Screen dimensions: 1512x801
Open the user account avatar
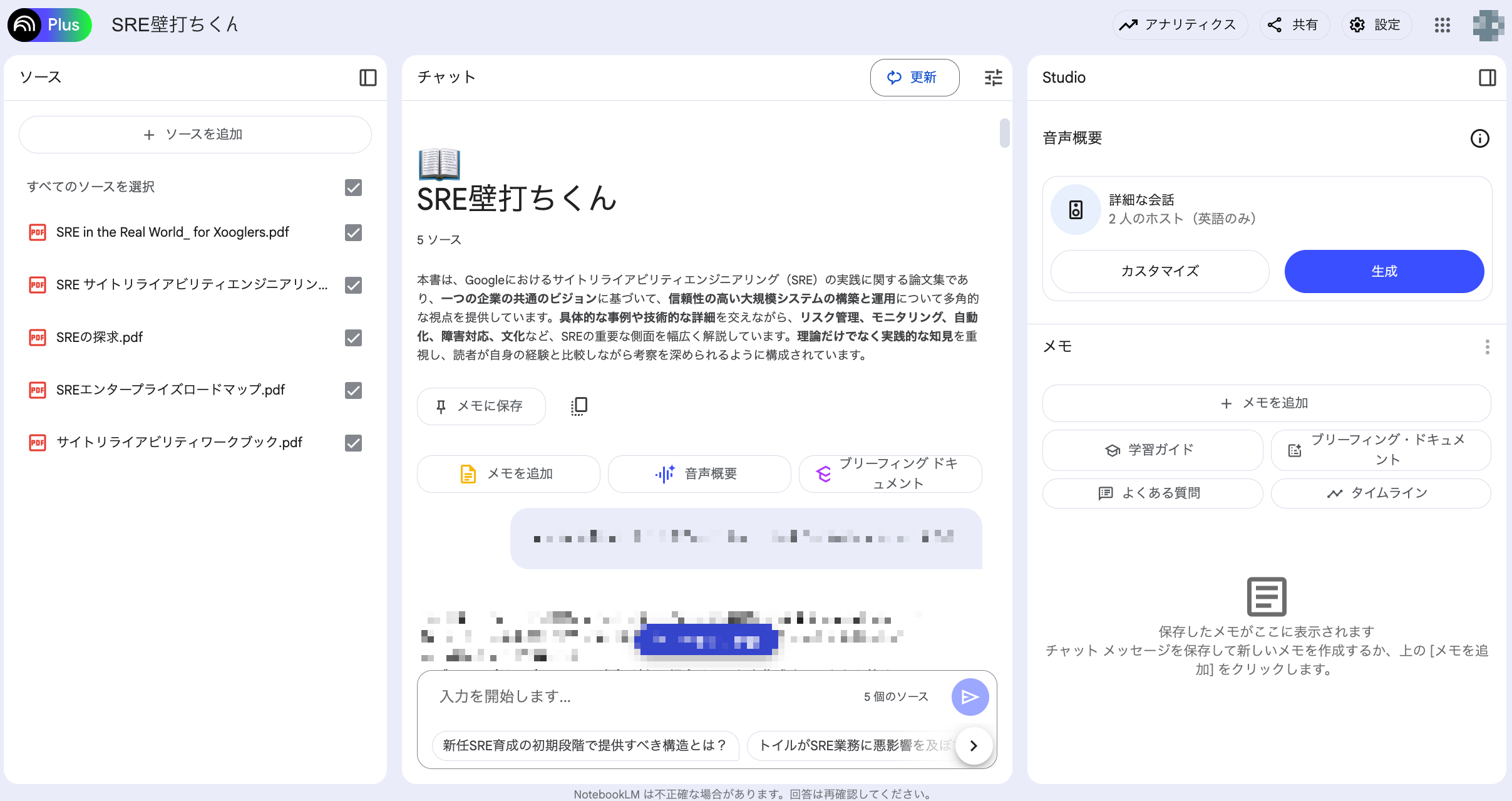[x=1488, y=25]
